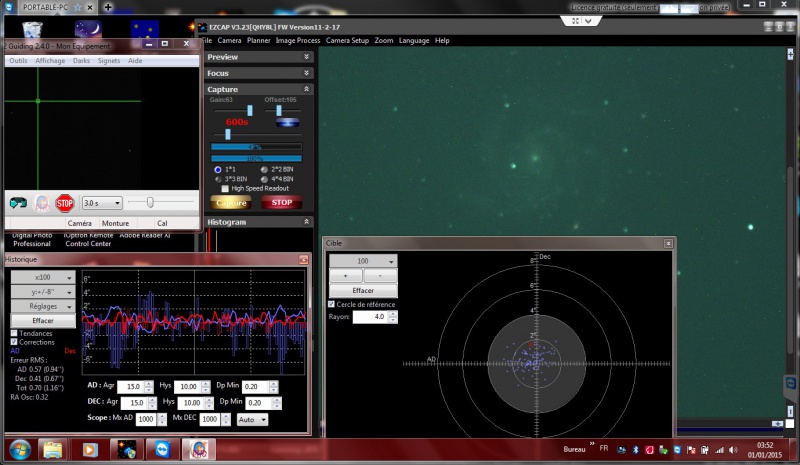Screen dimensions: 800x465
Task: Click the safely remove hardware tray icon
Action: [663, 450]
